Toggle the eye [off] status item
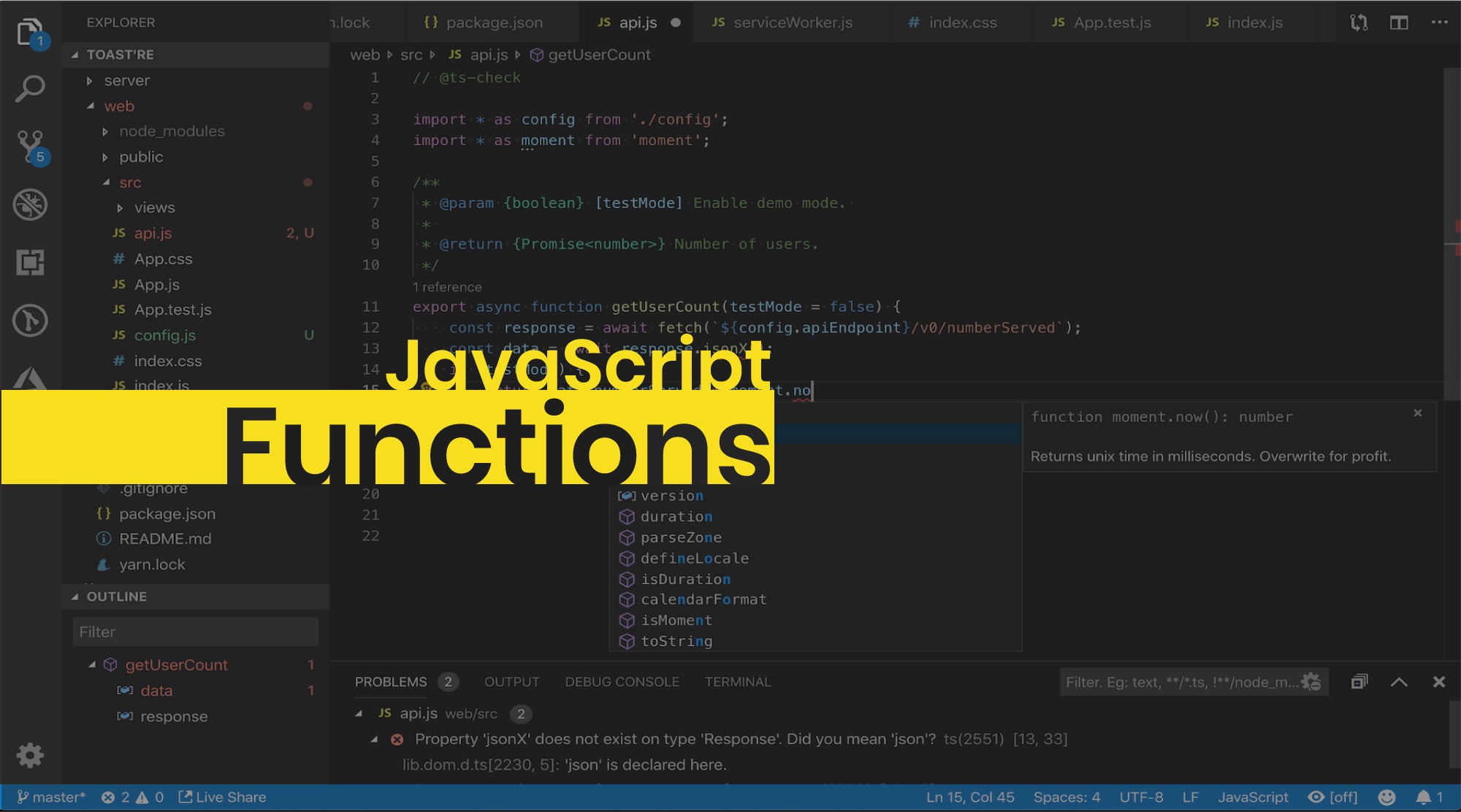 (x=1333, y=797)
